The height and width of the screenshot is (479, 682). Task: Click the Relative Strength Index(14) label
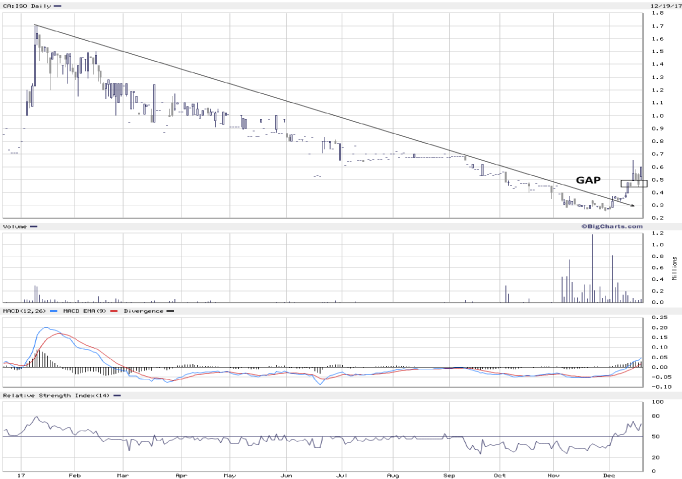[x=53, y=395]
